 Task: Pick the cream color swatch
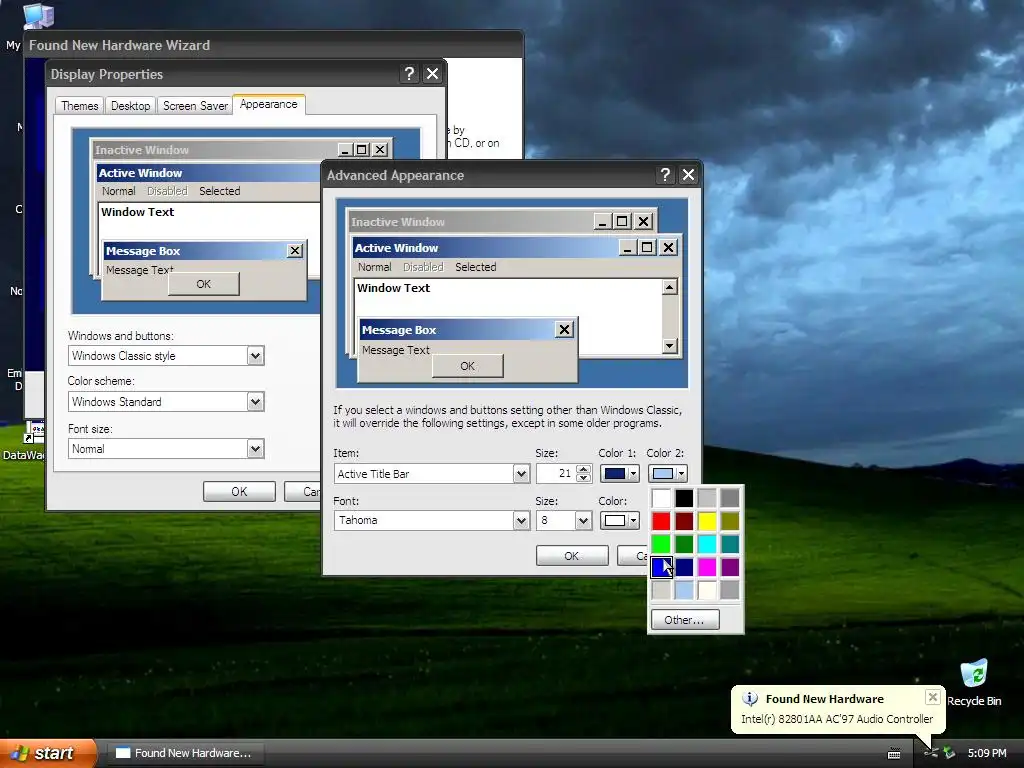707,590
